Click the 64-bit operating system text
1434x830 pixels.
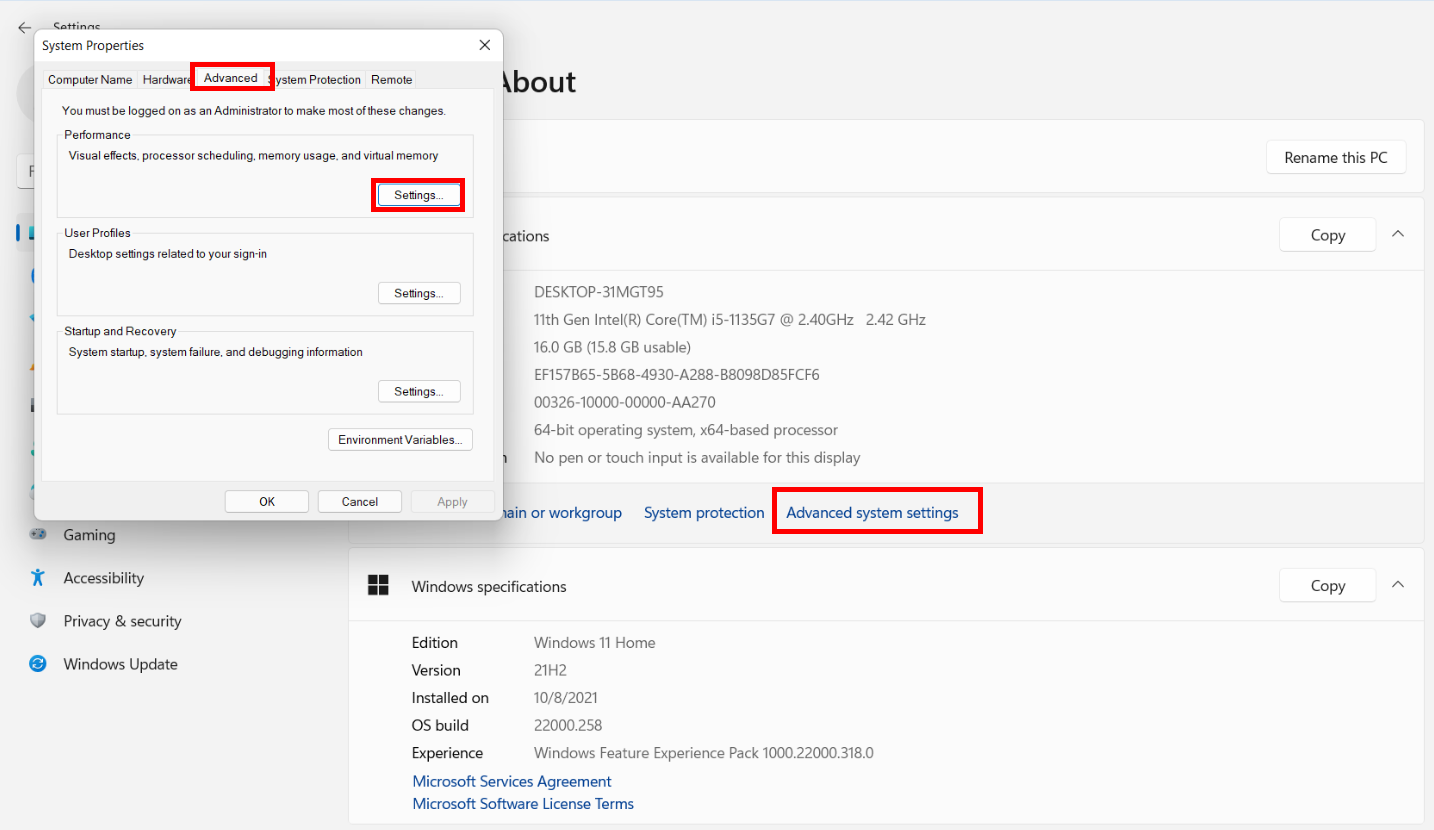[x=686, y=430]
